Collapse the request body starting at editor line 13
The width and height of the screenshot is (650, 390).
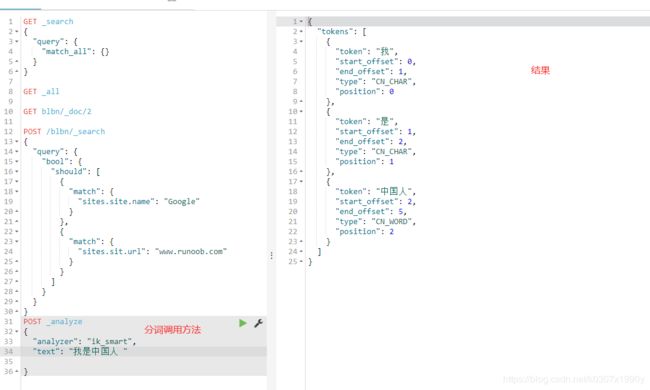pos(17,141)
